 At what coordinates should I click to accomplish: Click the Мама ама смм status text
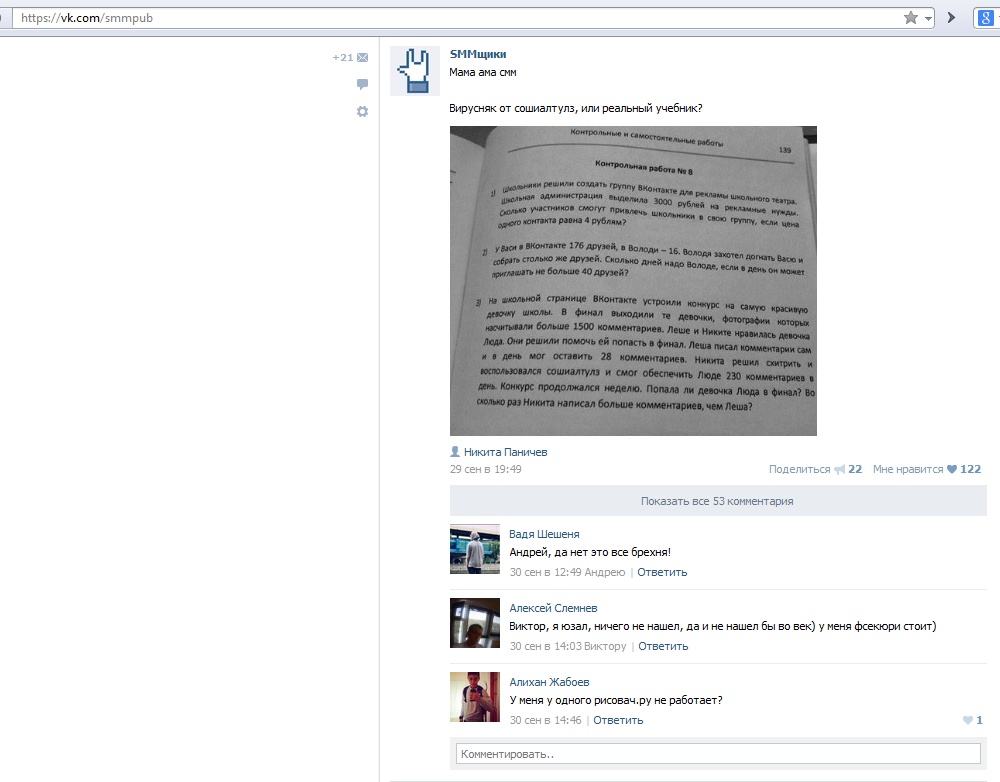point(483,73)
